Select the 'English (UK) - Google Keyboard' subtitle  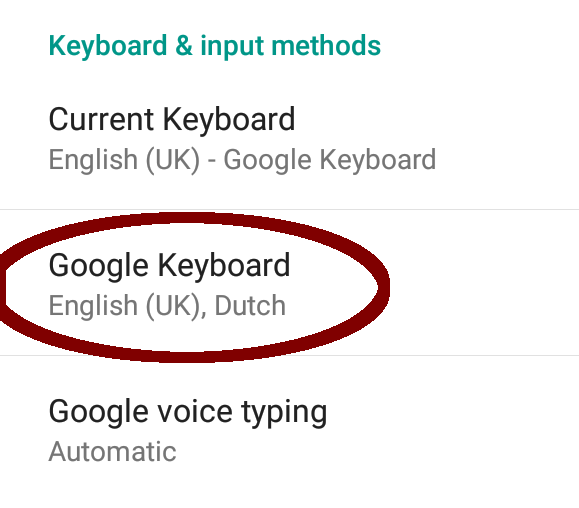click(x=242, y=160)
